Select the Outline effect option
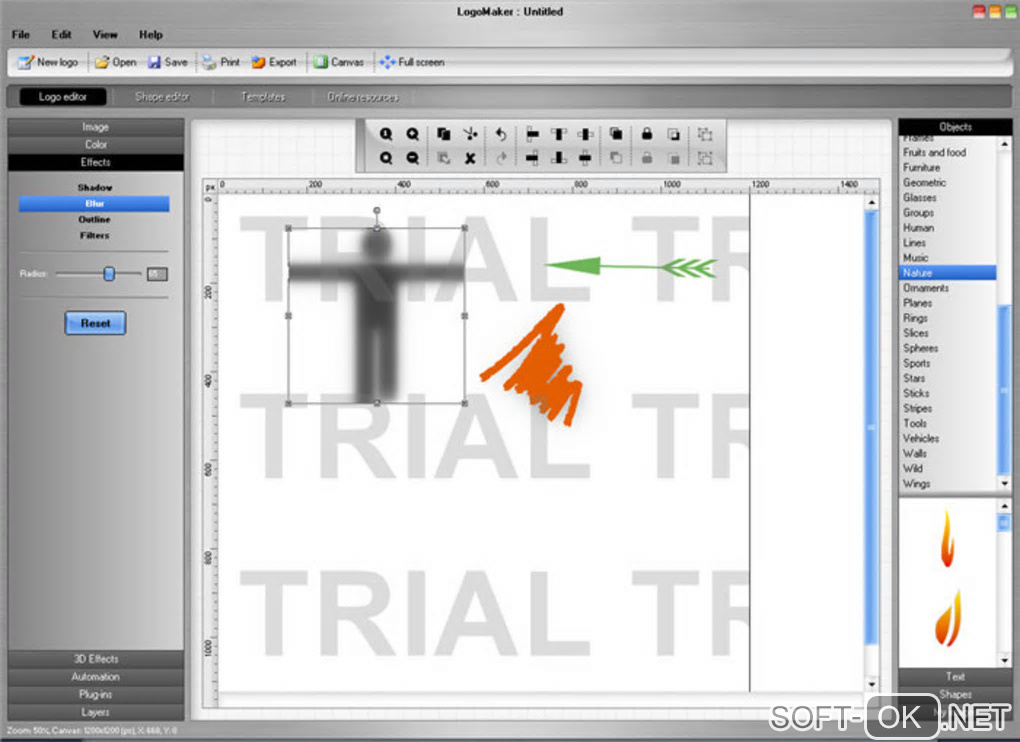The height and width of the screenshot is (742, 1020). (94, 220)
